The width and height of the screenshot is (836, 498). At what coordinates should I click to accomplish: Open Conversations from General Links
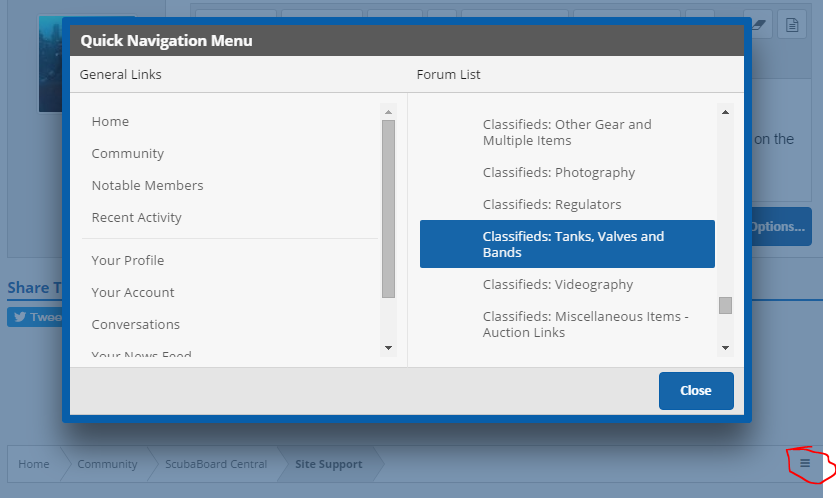[135, 324]
